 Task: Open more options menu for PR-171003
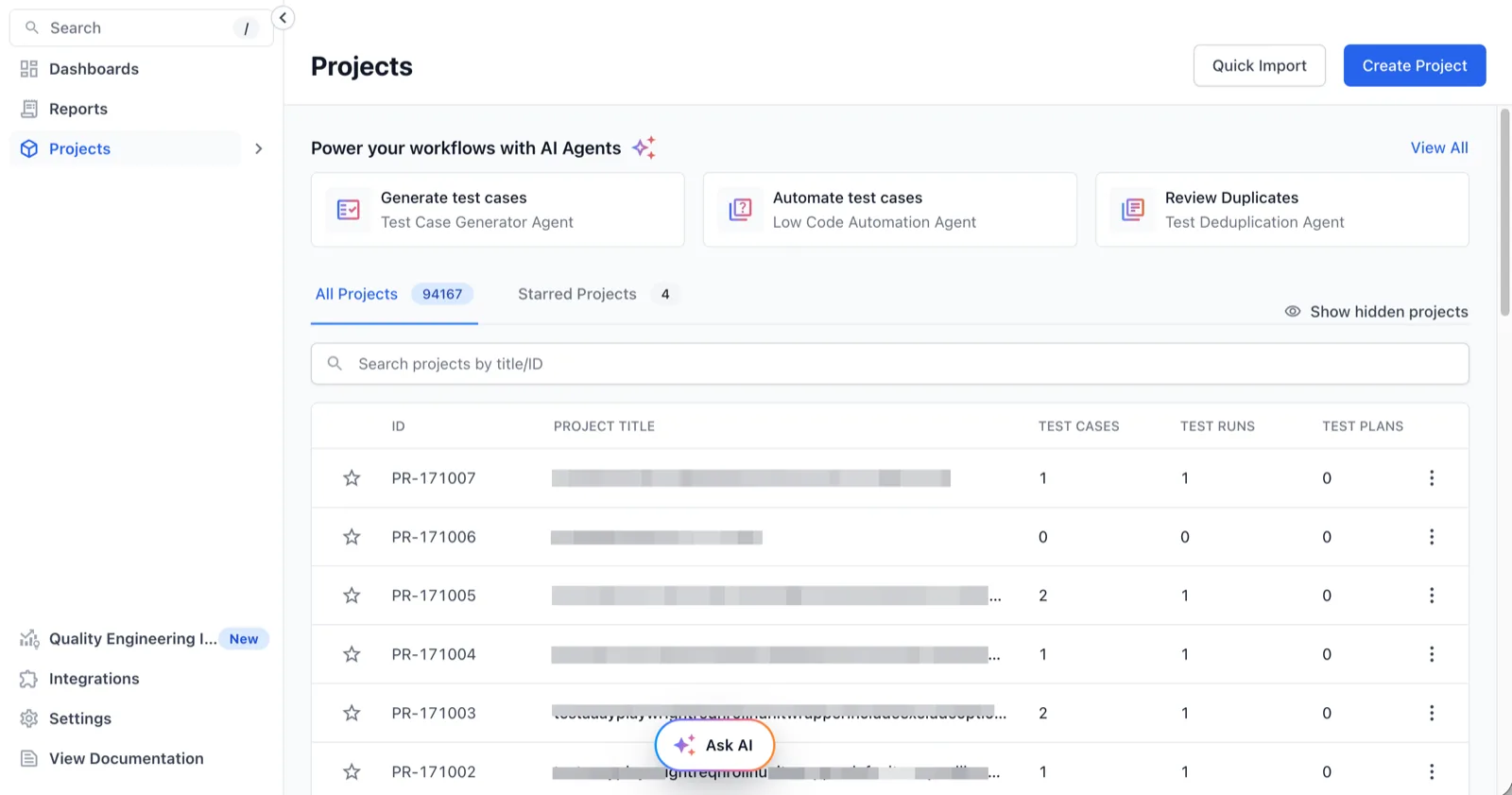pyautogui.click(x=1432, y=713)
